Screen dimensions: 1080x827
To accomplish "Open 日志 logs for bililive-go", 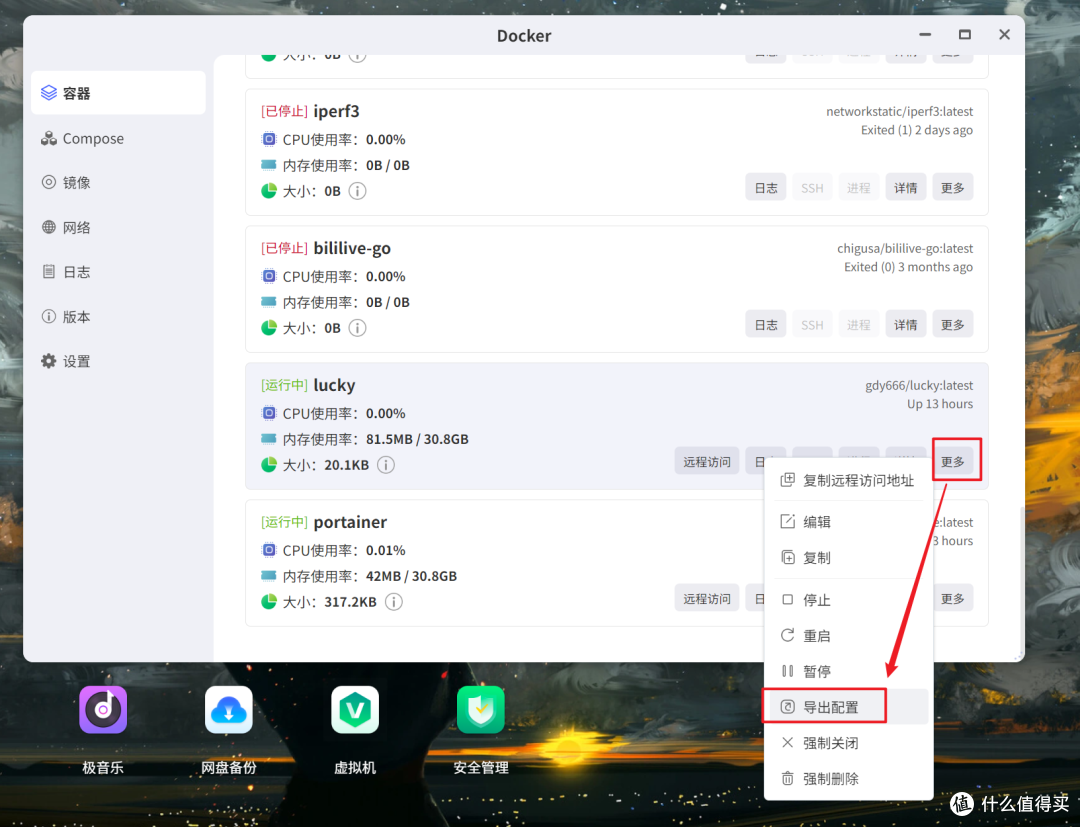I will (765, 324).
